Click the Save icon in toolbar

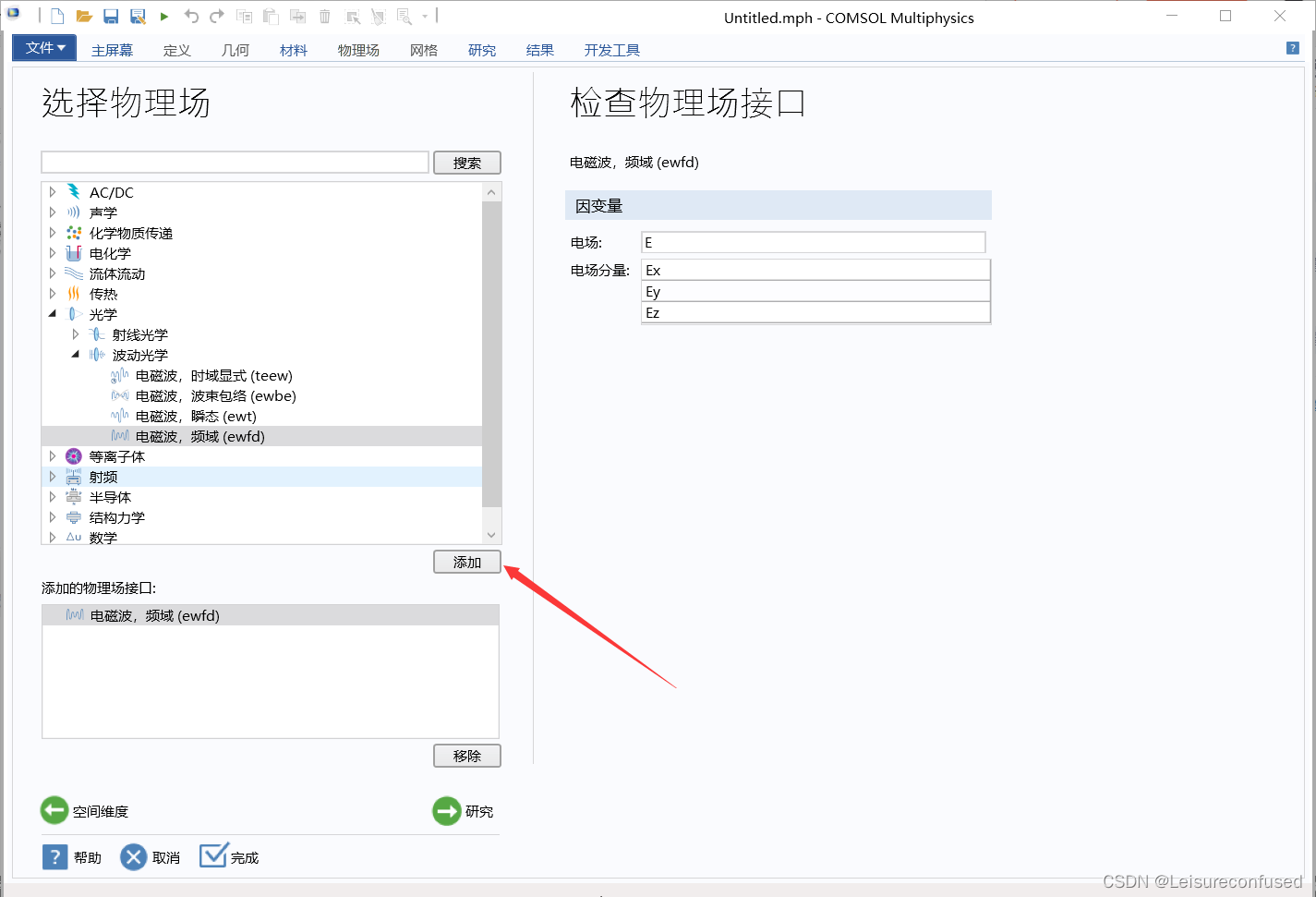point(111,17)
